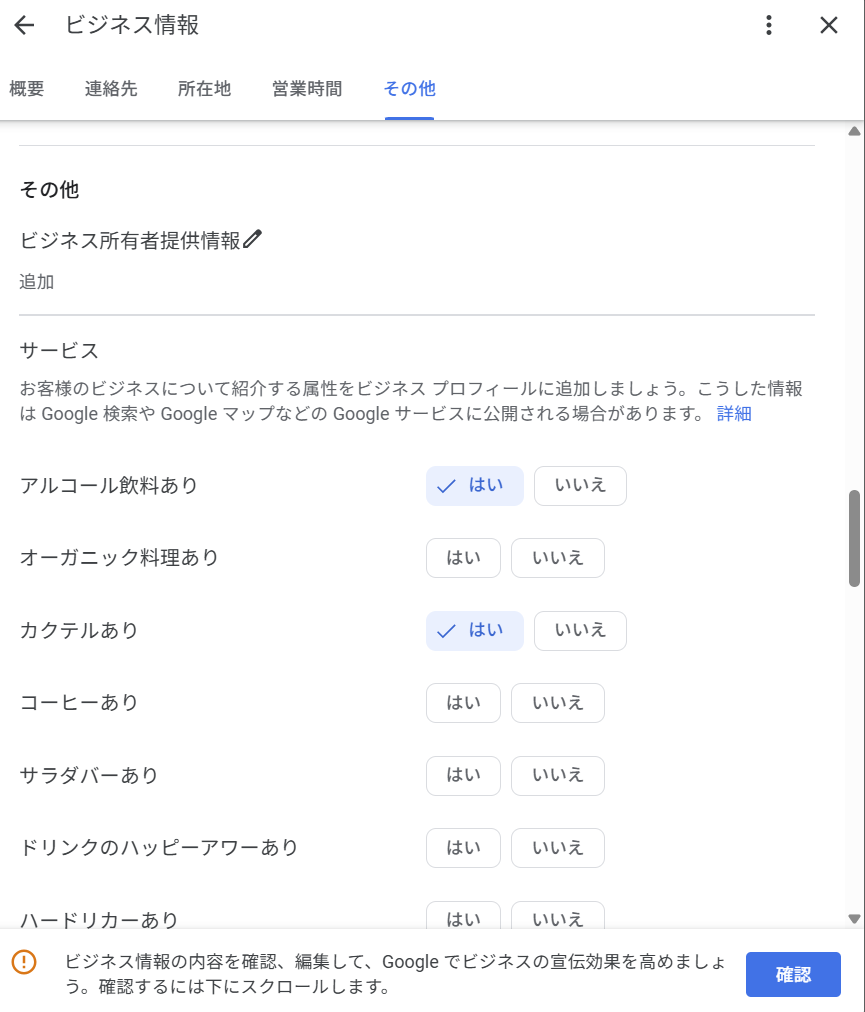Click the orange warning info icon
865x1012 pixels.
[23, 962]
